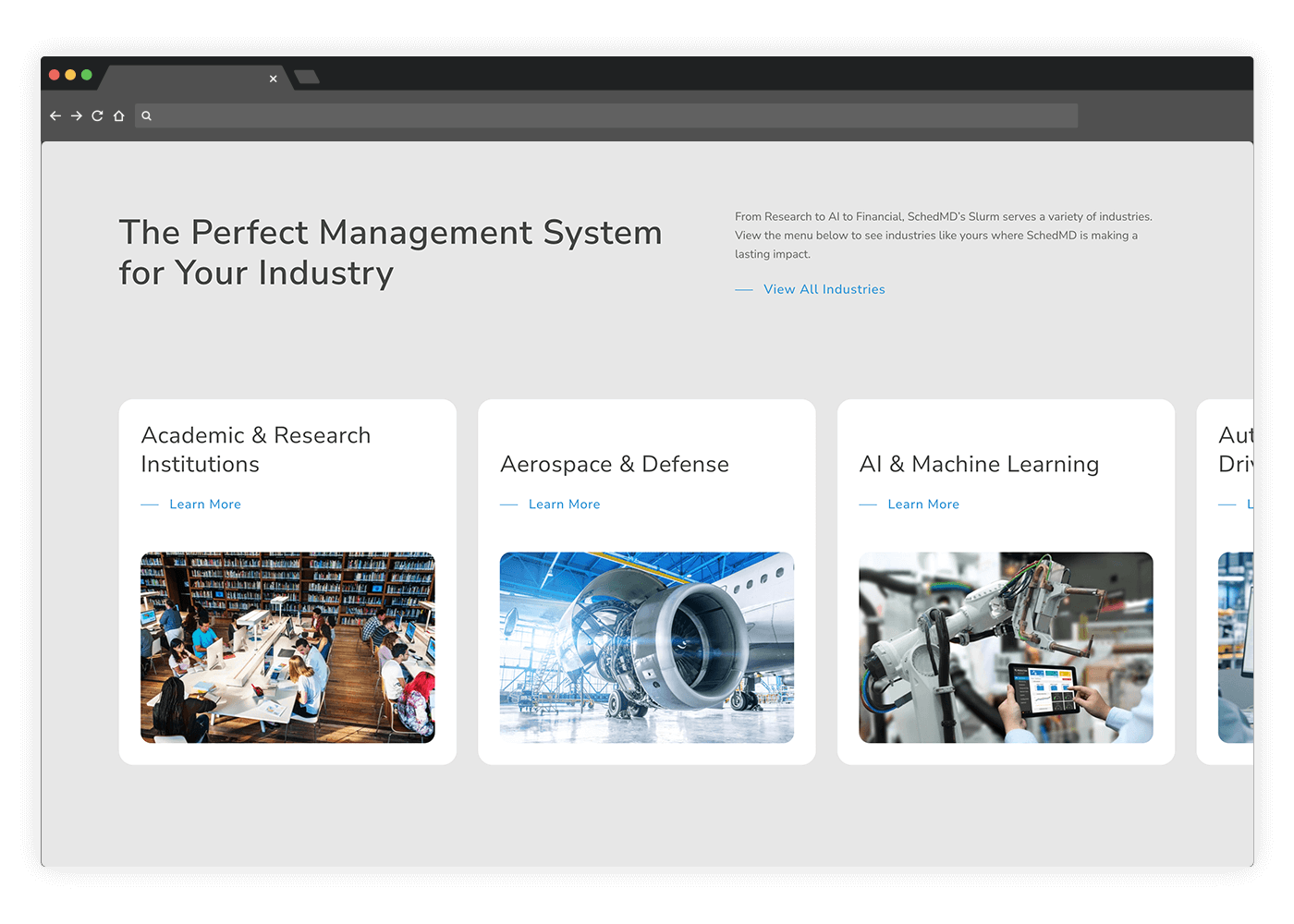Image resolution: width=1294 pixels, height=924 pixels.
Task: Reload the page with the refresh icon
Action: click(97, 115)
